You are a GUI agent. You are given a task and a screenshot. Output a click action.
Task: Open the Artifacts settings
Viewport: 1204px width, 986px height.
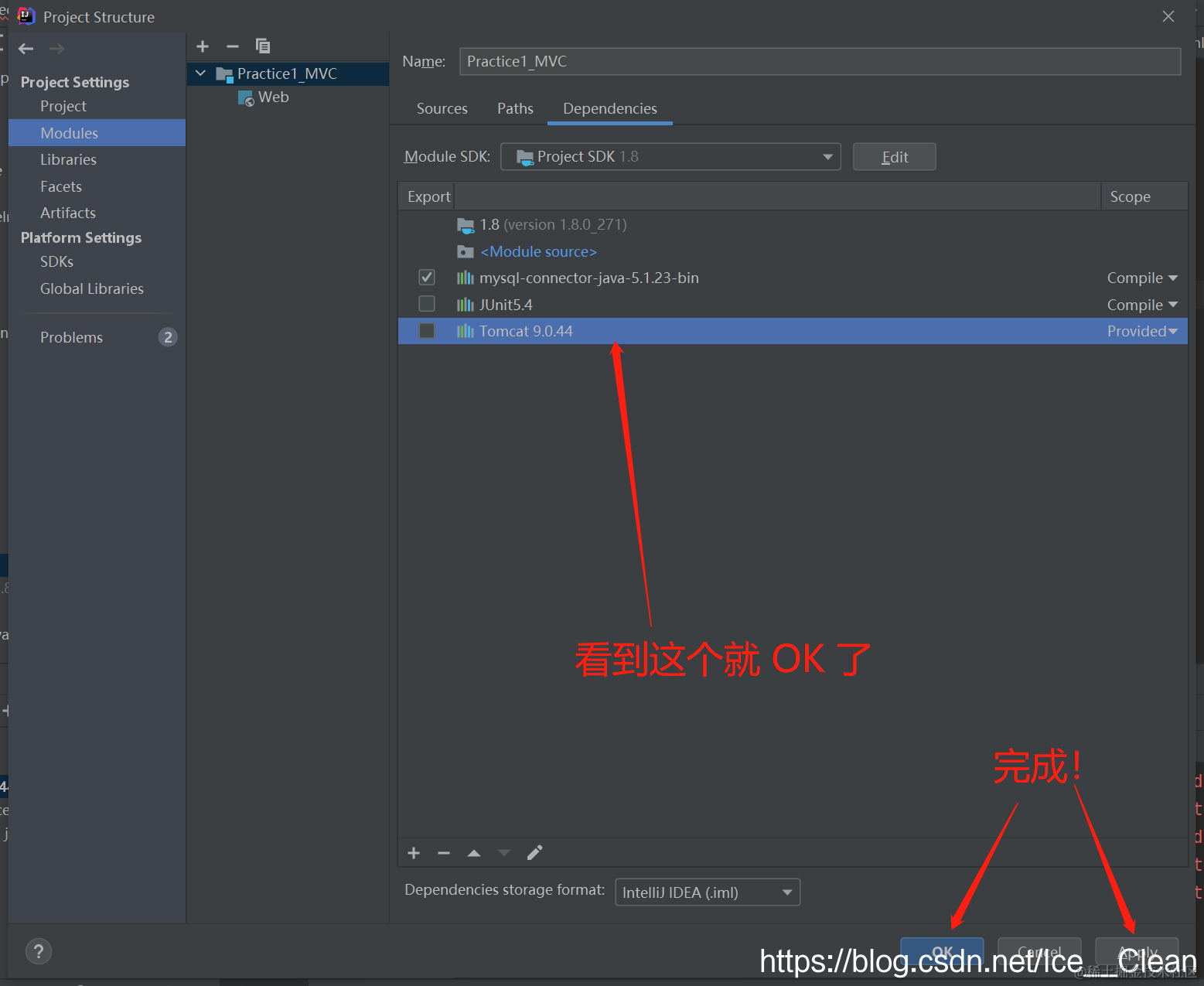(68, 213)
